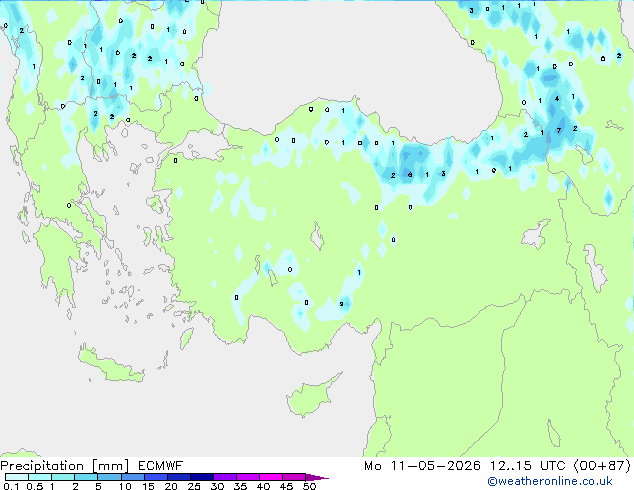Click the "(00+87)" forecast offset text
634x490 pixels.
[x=602, y=466]
